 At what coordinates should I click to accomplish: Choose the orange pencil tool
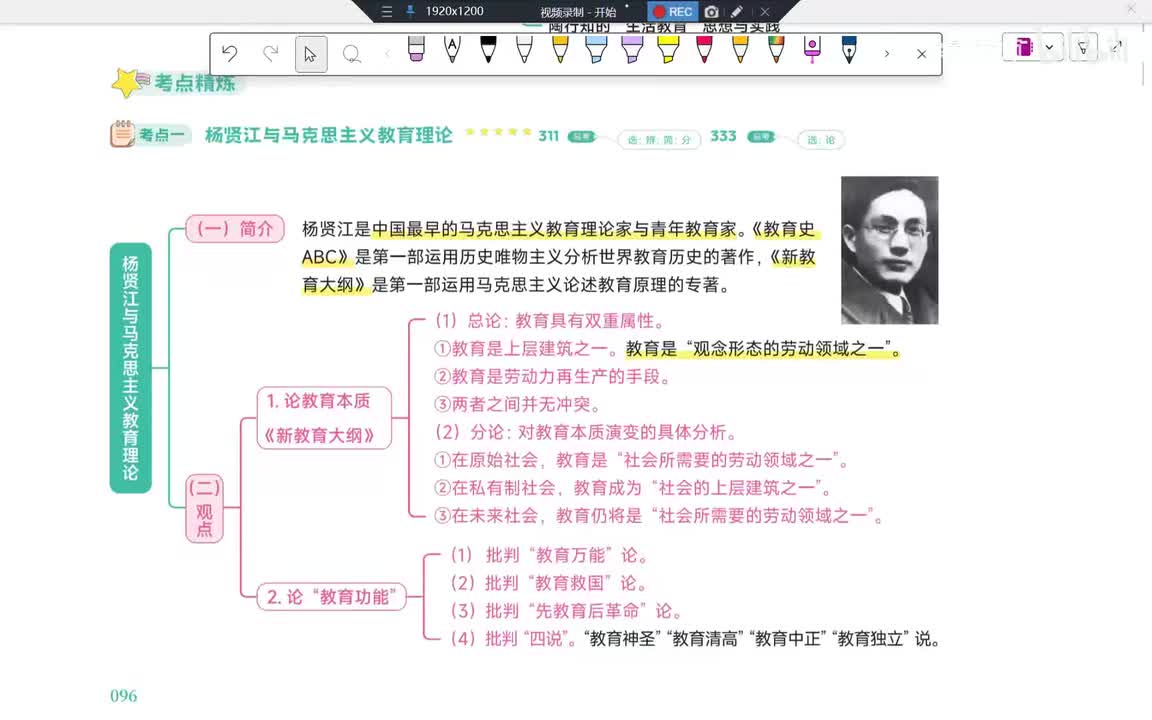pos(740,49)
